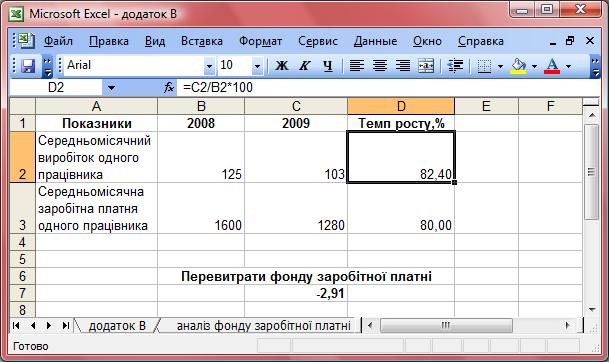Click the Excel workbook icon in menu bar

(27, 40)
